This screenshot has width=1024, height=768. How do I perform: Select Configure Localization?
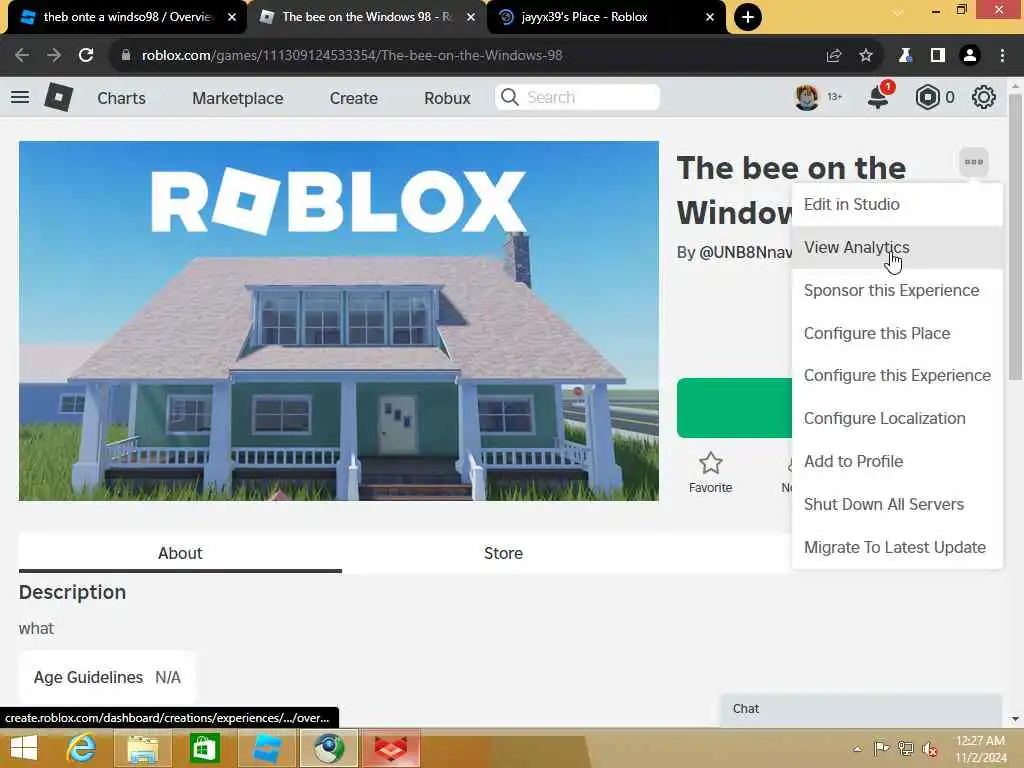[897, 419]
